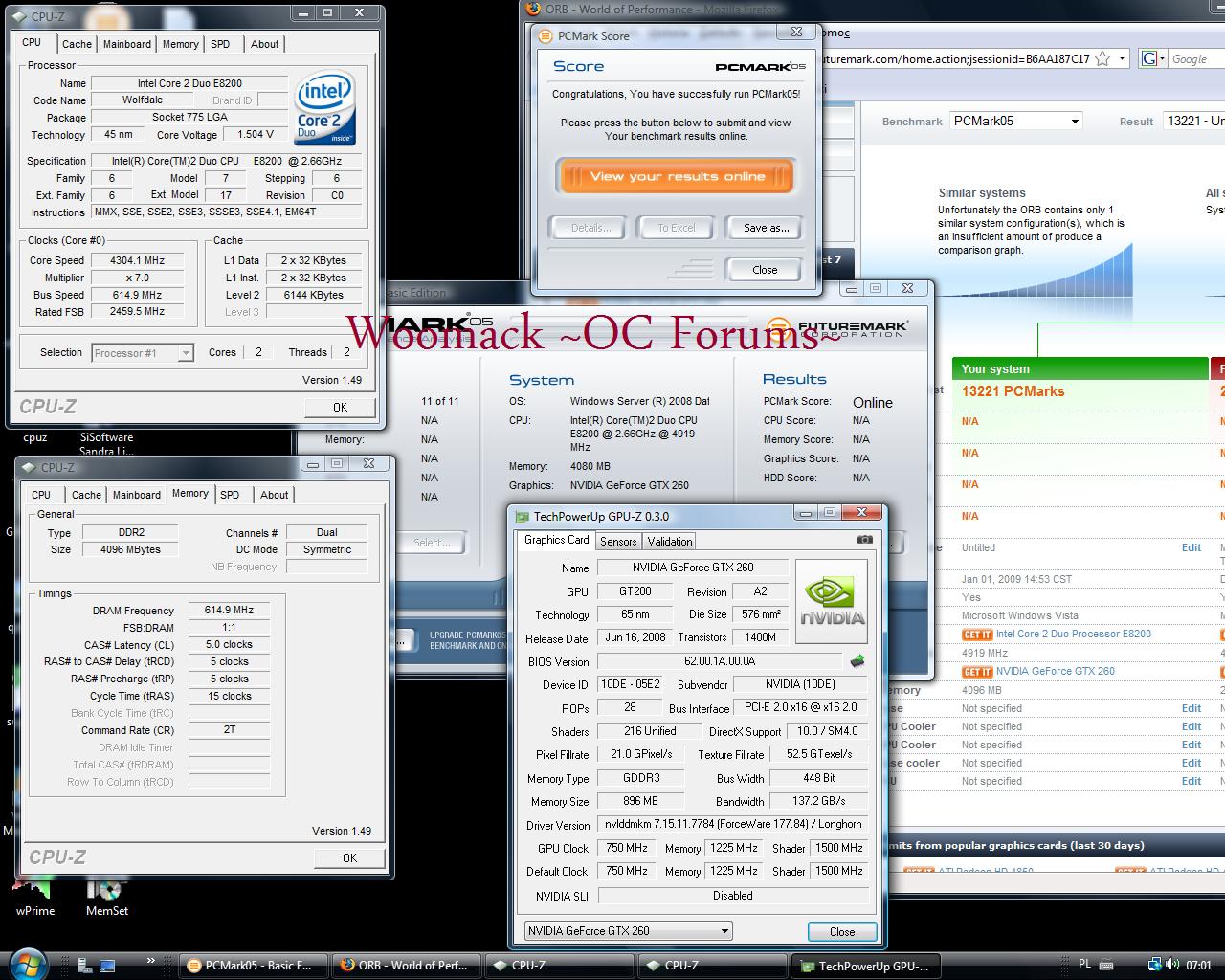The width and height of the screenshot is (1225, 980).
Task: Click CAS# Latency 5.0 clocks value
Action: click(x=230, y=644)
